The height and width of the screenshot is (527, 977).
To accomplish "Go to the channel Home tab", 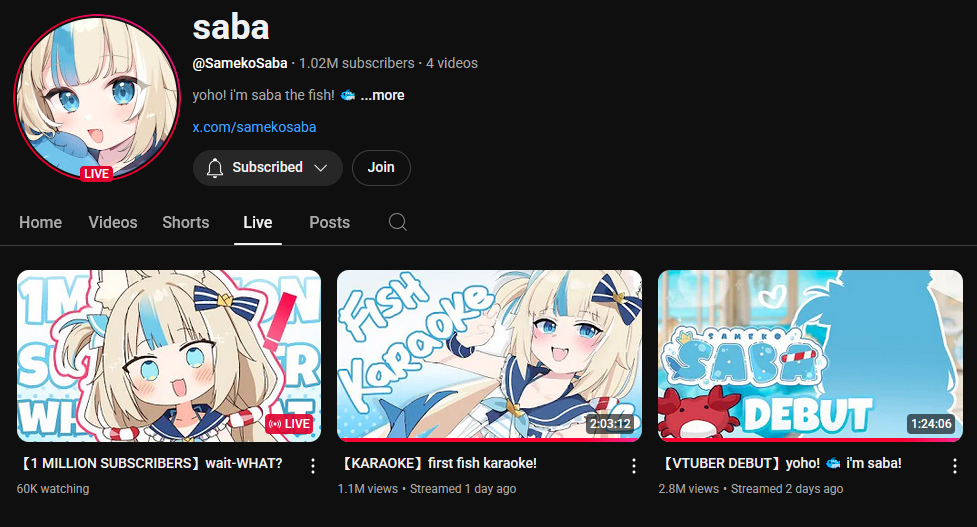I will click(x=41, y=222).
